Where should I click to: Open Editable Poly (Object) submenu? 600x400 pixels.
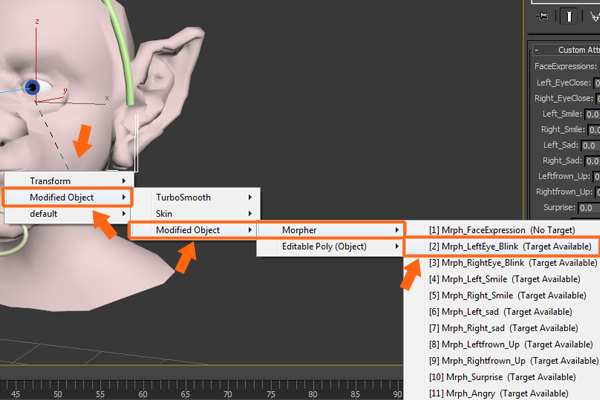(x=330, y=247)
